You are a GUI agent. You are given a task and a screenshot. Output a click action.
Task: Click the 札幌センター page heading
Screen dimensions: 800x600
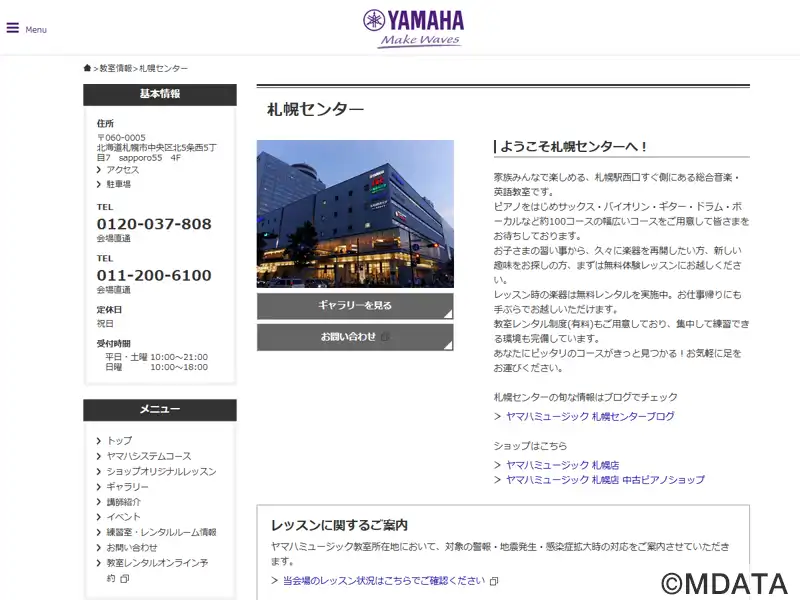tap(315, 109)
